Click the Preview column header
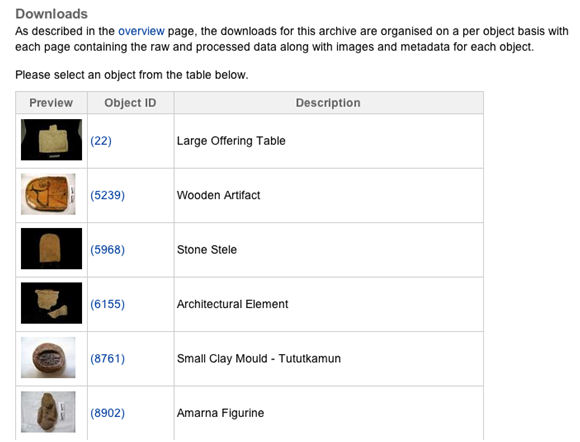This screenshot has width=580, height=442. tap(51, 103)
